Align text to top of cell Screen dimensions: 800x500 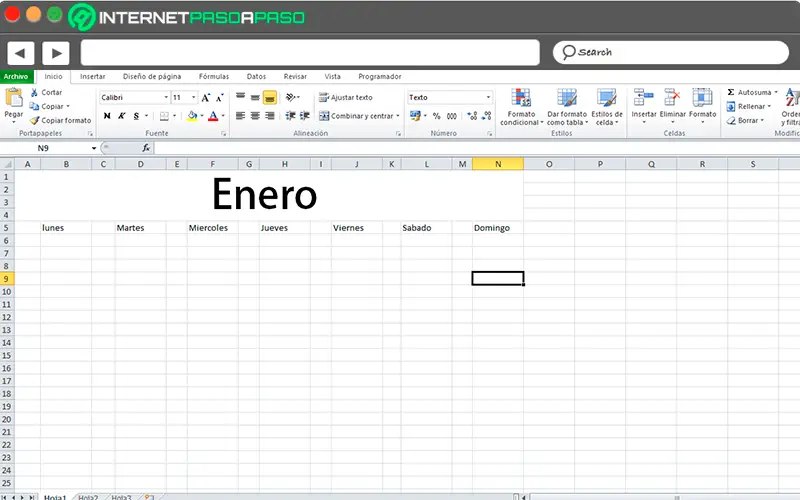click(x=240, y=96)
